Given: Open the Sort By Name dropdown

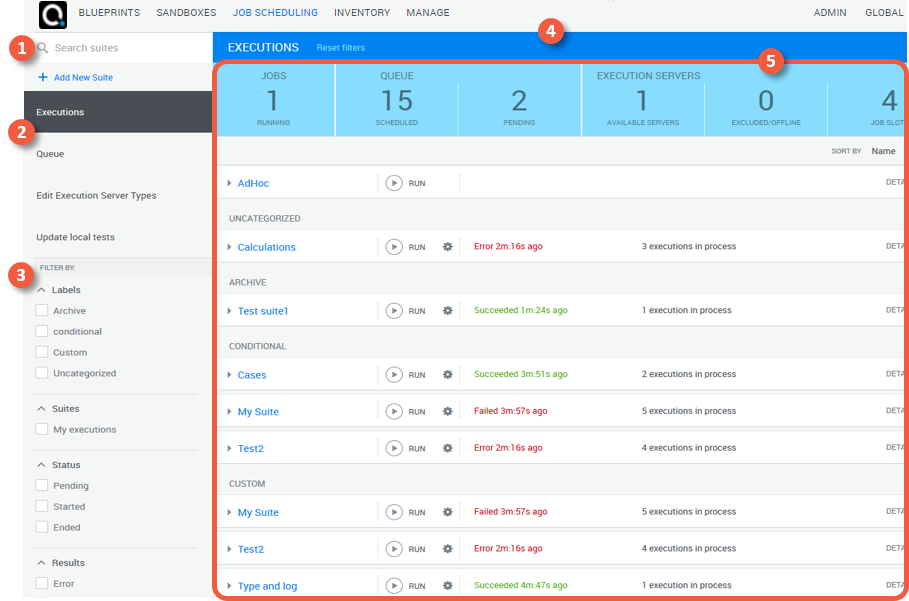Looking at the screenshot, I should [882, 151].
